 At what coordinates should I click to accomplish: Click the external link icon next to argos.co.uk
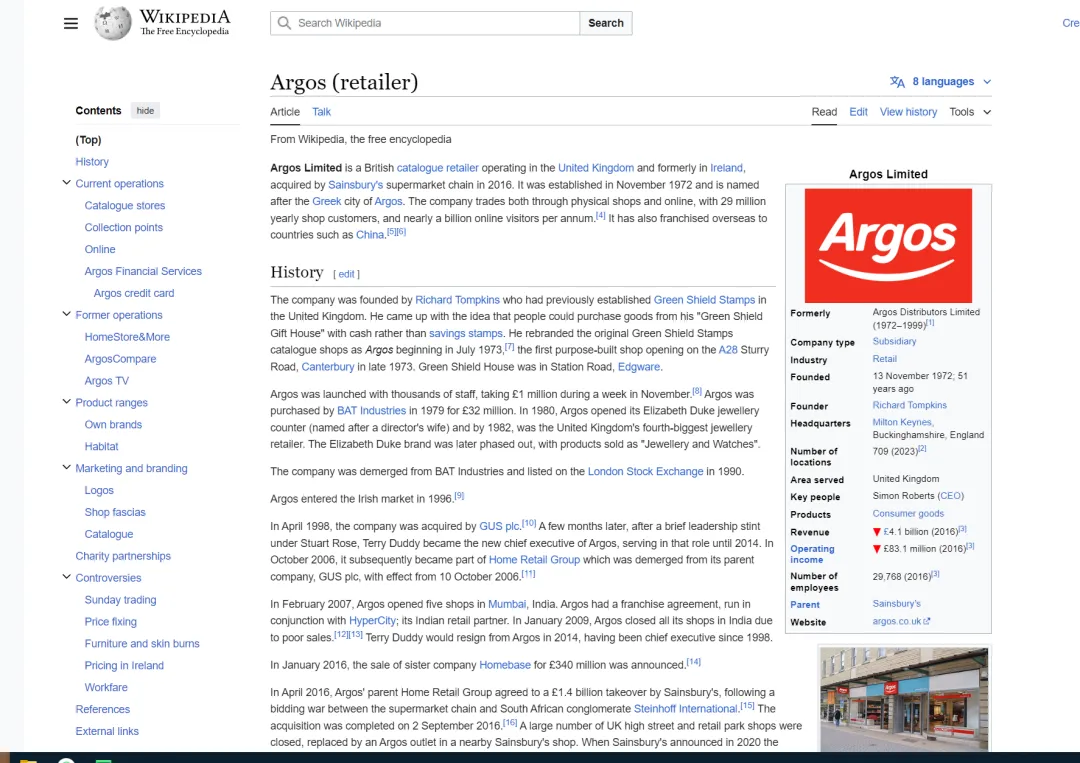[x=927, y=621]
